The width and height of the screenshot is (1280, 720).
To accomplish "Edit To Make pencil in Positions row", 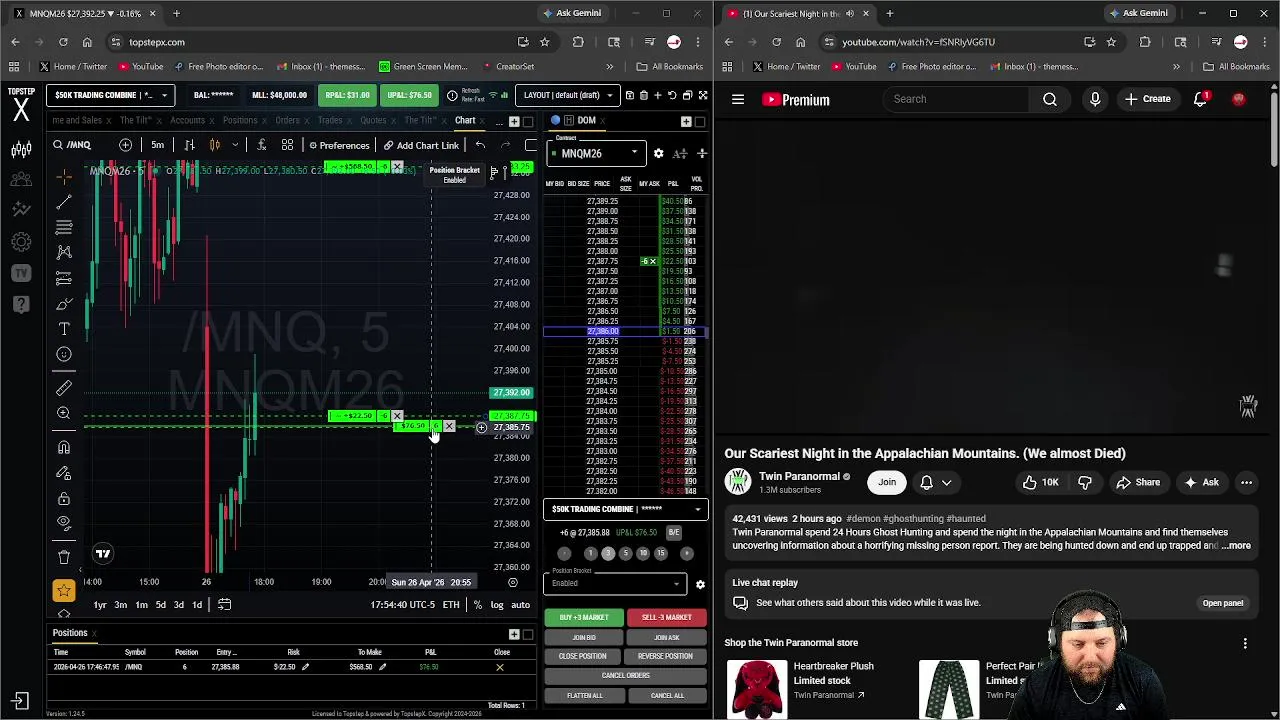I will [382, 667].
